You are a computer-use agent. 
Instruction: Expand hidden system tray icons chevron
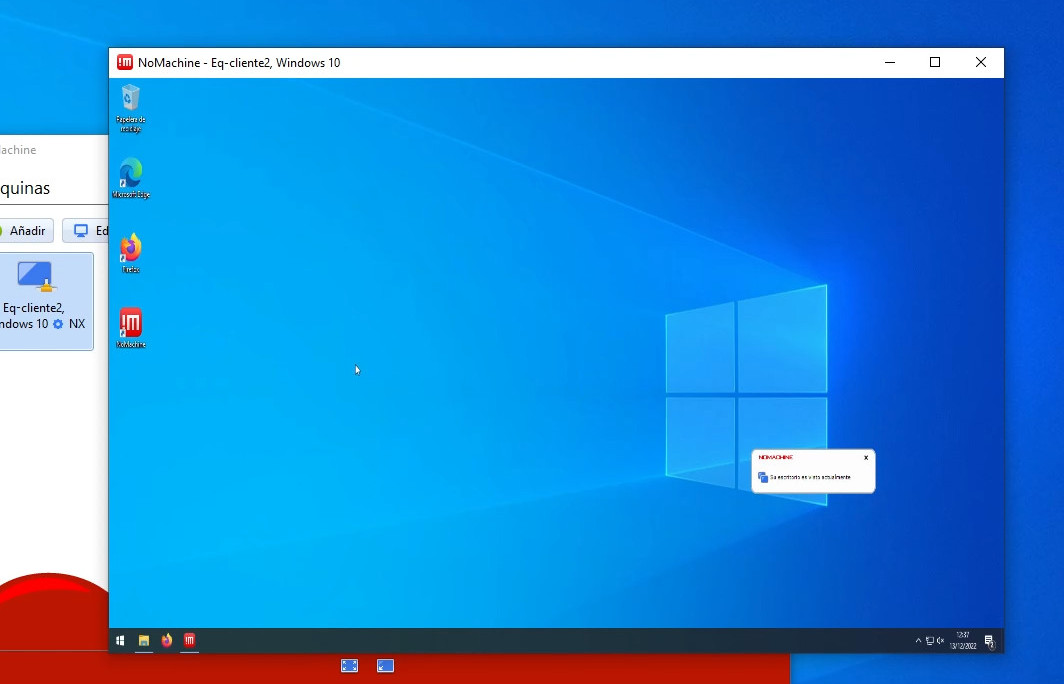(x=918, y=641)
